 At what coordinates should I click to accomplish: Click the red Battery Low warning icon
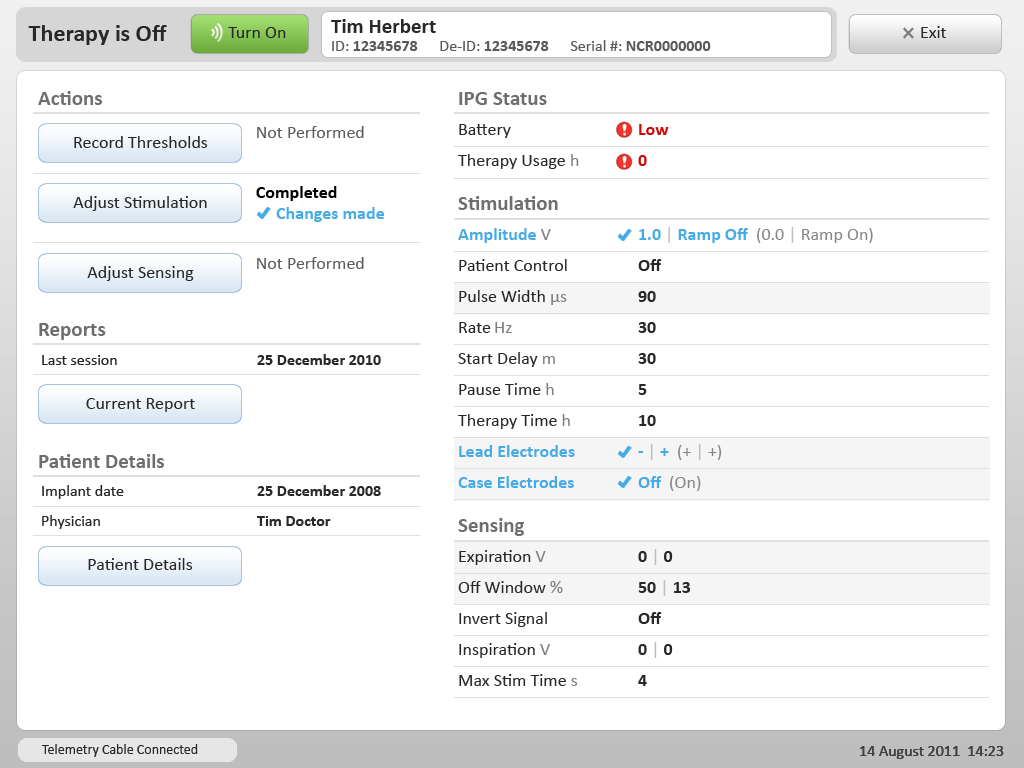(x=624, y=130)
